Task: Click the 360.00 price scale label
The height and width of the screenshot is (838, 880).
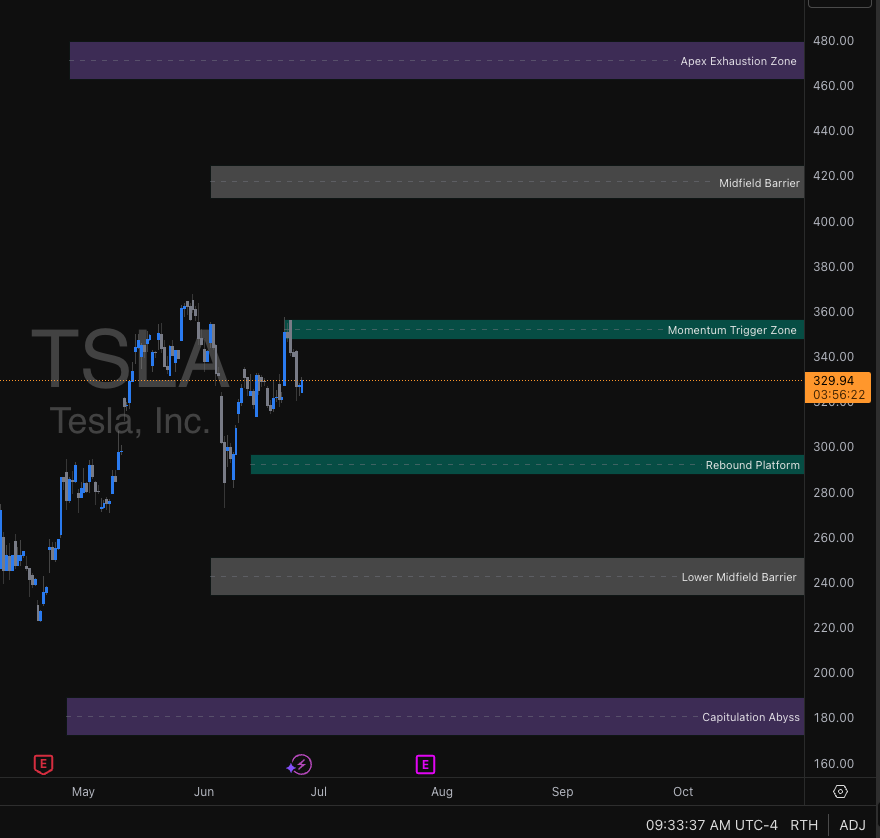Action: pyautogui.click(x=833, y=312)
